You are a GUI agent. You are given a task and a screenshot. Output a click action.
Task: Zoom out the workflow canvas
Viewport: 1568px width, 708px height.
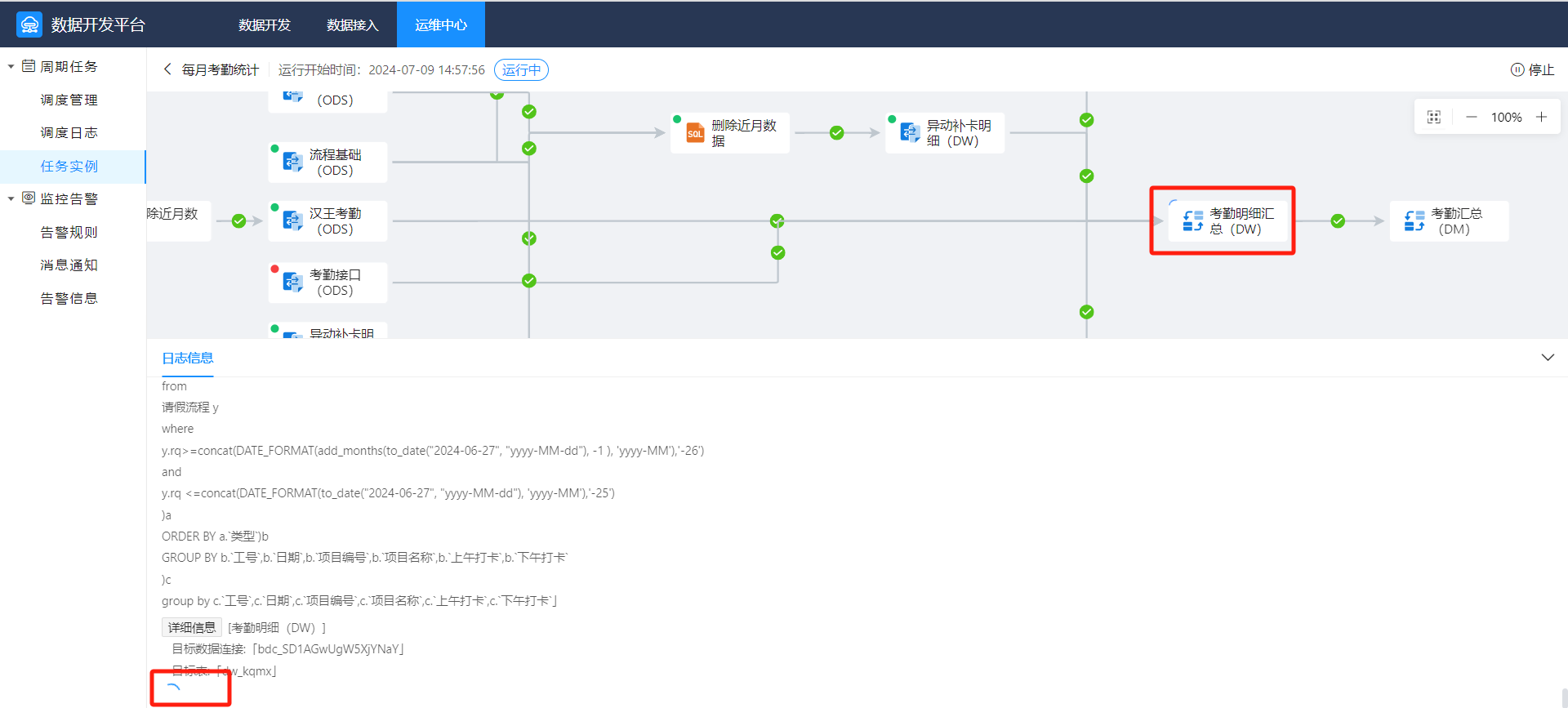click(x=1471, y=117)
